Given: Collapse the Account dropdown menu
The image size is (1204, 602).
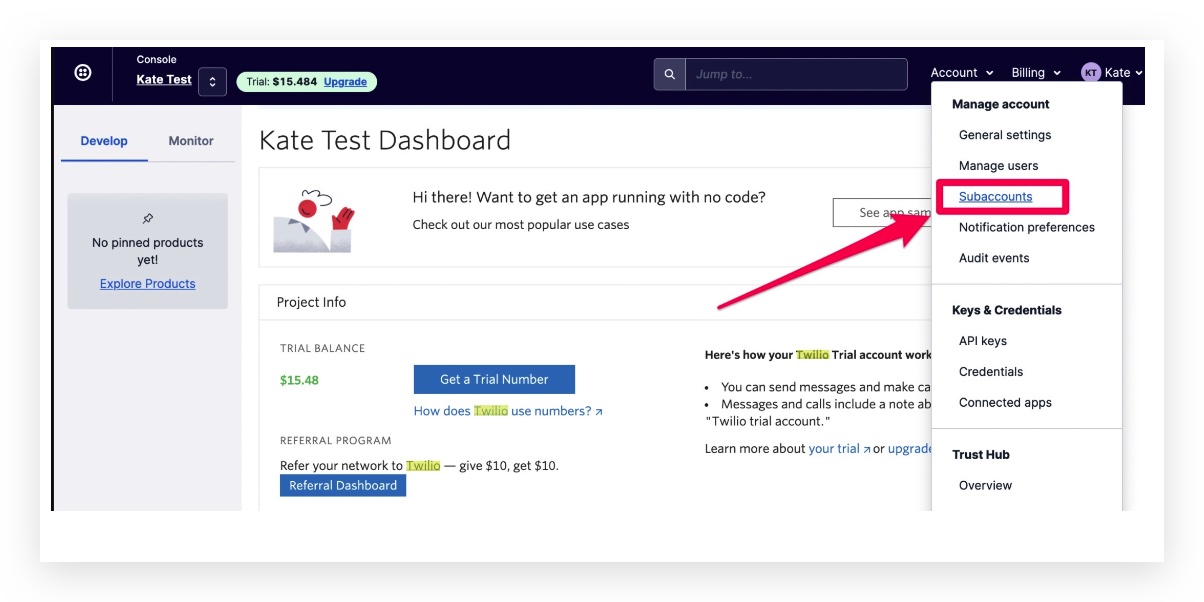Looking at the screenshot, I should (x=962, y=73).
